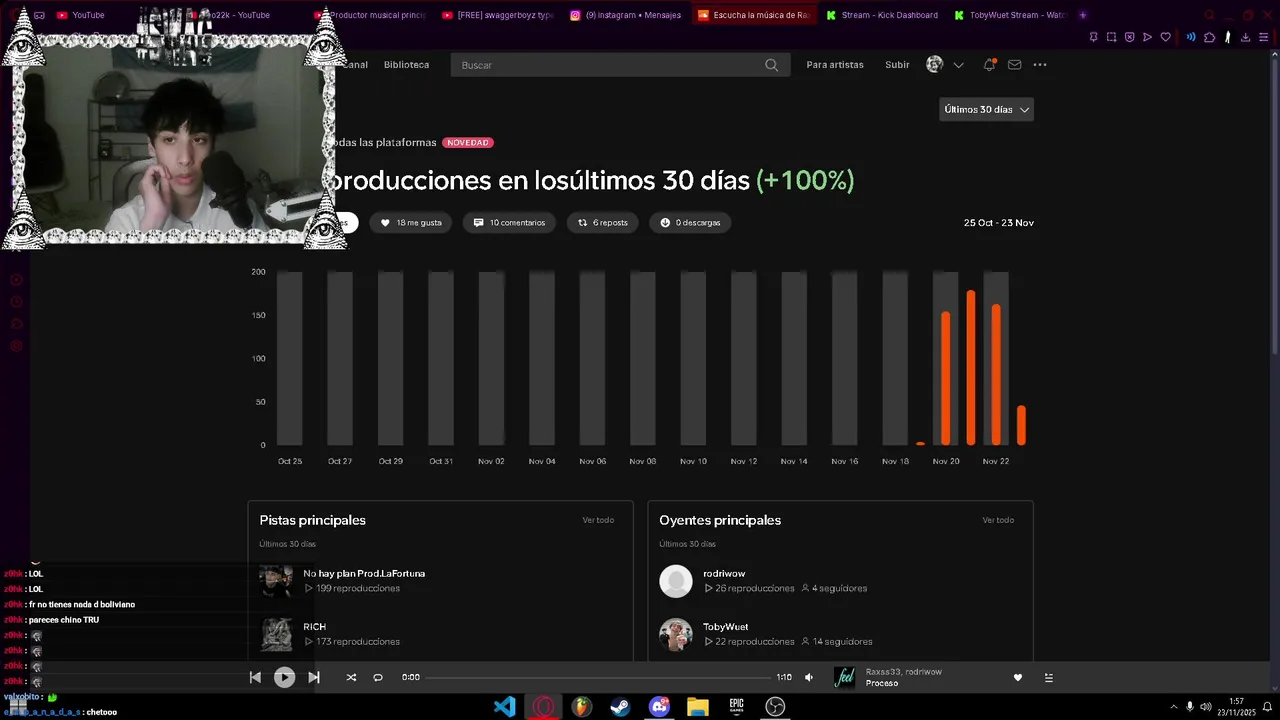Screen dimensions: 1280x720
Task: Open the Últimos 30 días dropdown
Action: [x=986, y=109]
